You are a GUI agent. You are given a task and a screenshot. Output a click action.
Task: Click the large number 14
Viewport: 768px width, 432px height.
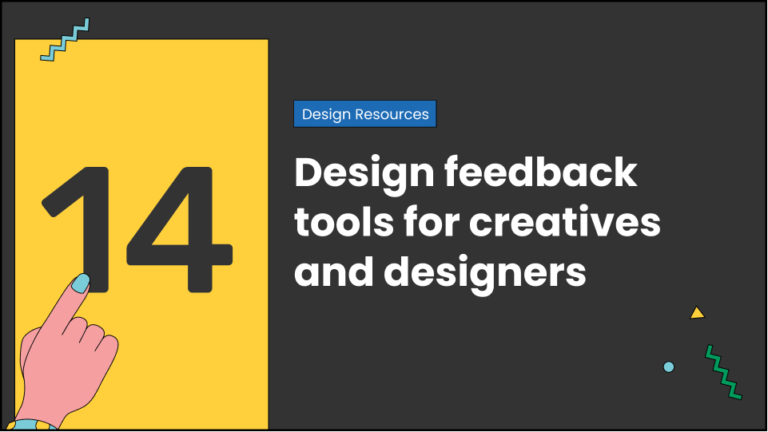click(137, 230)
